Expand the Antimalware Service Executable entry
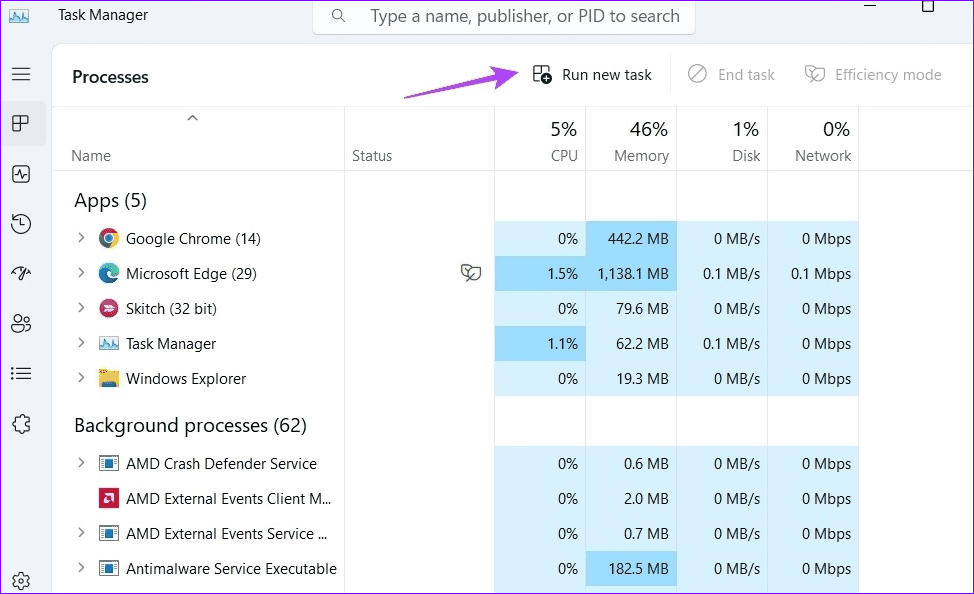Image resolution: width=974 pixels, height=594 pixels. click(81, 568)
